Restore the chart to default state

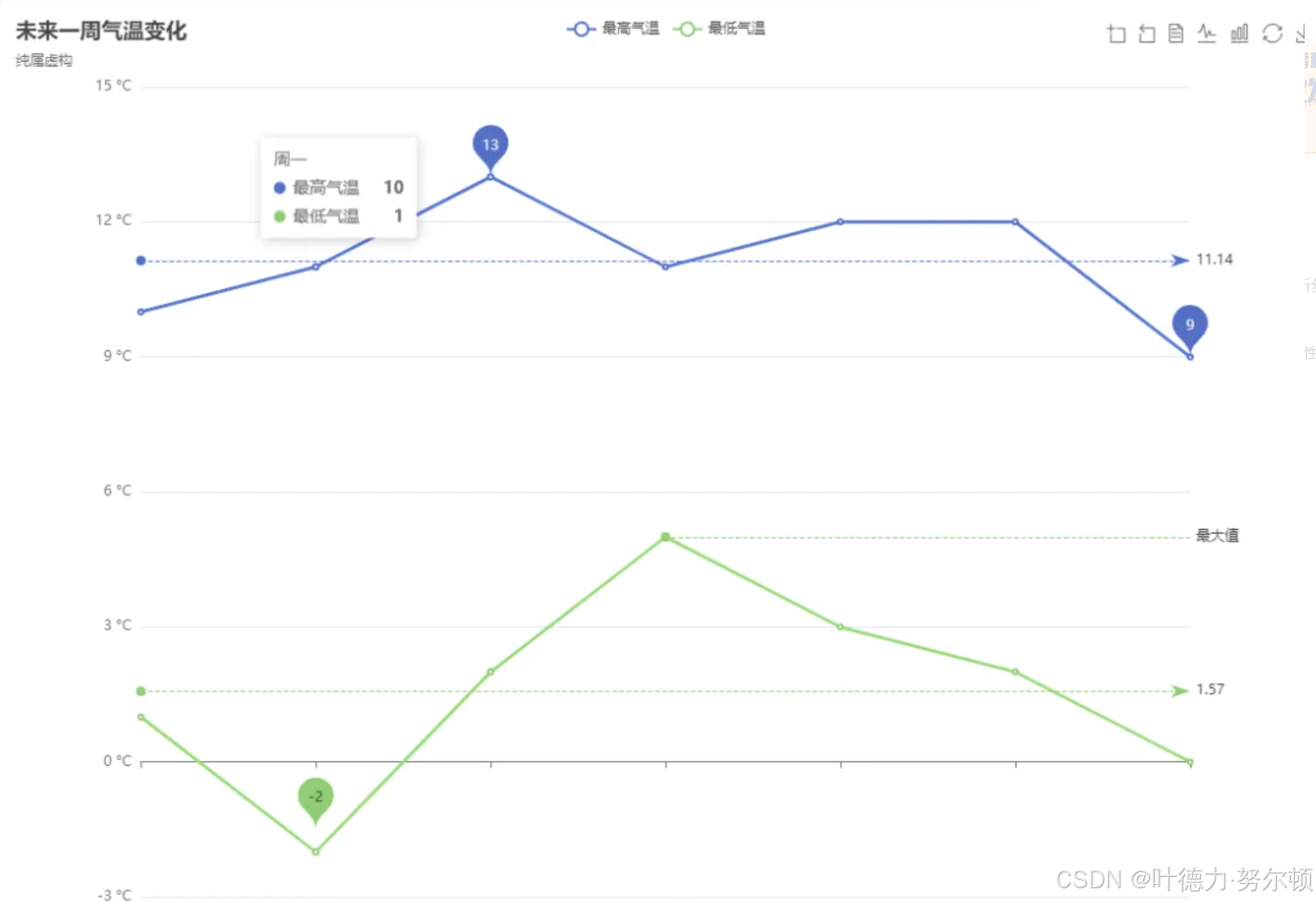1270,34
